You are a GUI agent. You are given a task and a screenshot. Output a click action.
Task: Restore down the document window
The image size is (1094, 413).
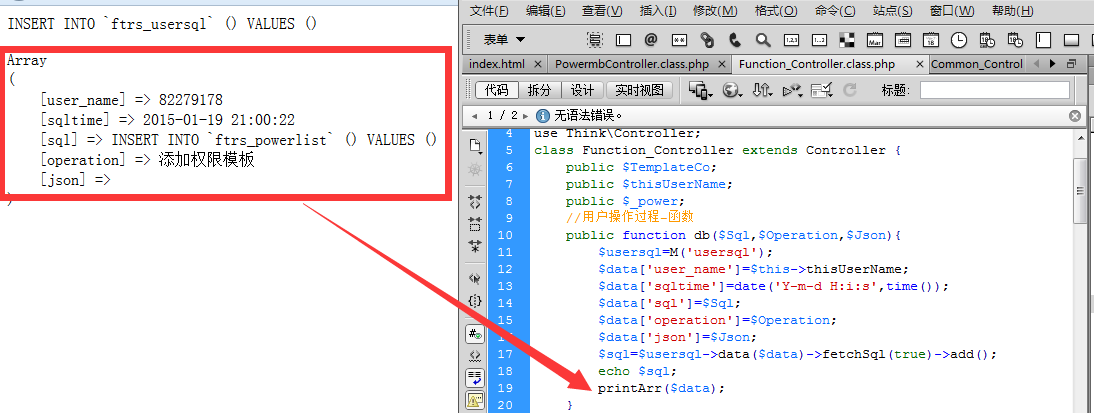point(1072,64)
